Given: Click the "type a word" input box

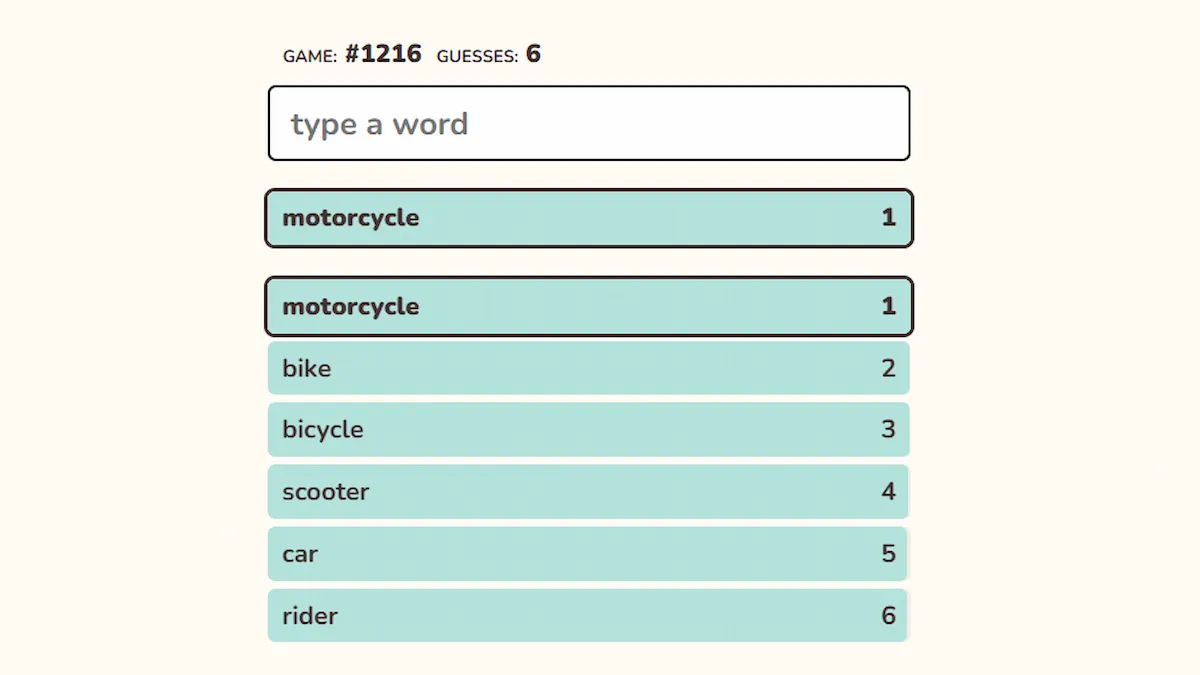Looking at the screenshot, I should click(588, 124).
